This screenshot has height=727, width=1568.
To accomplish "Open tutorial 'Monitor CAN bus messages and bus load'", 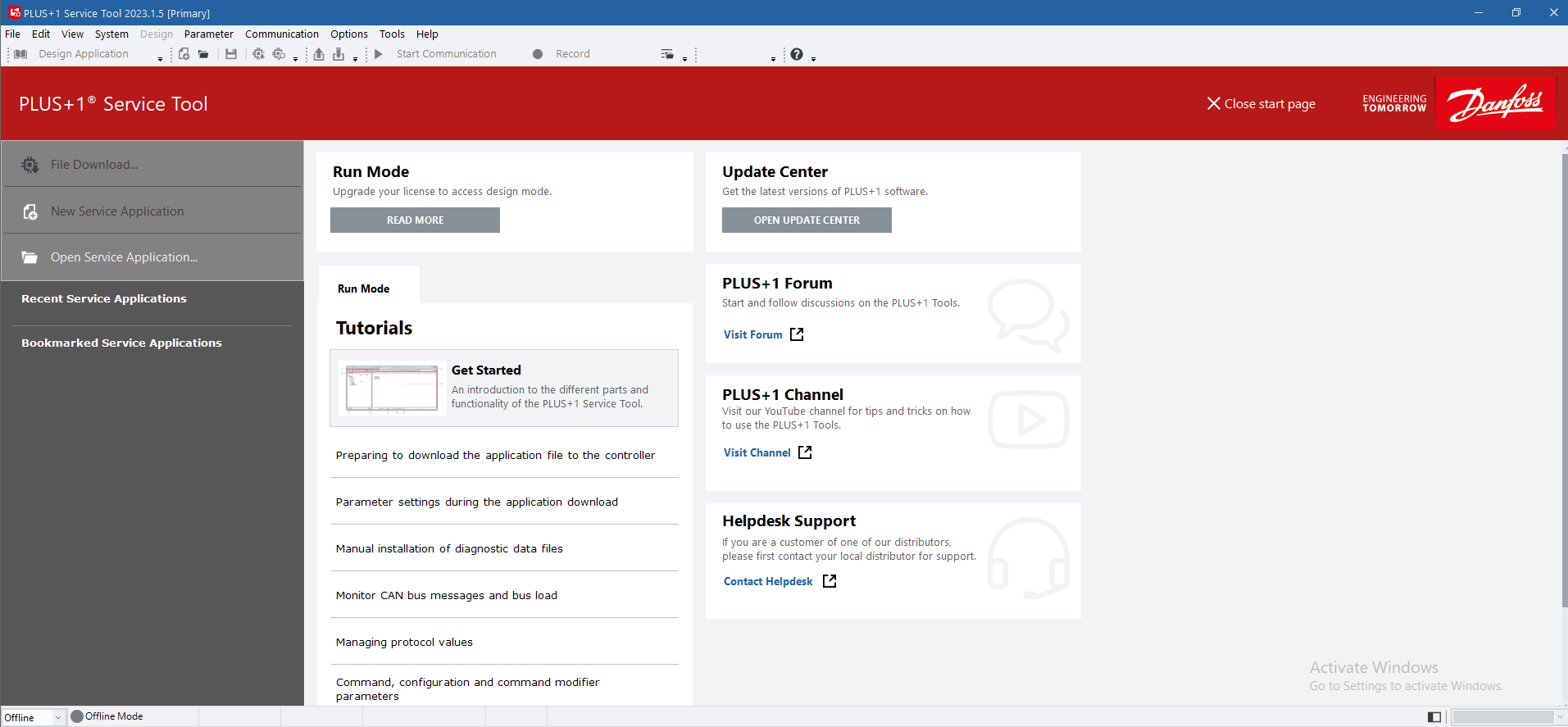I will [447, 595].
